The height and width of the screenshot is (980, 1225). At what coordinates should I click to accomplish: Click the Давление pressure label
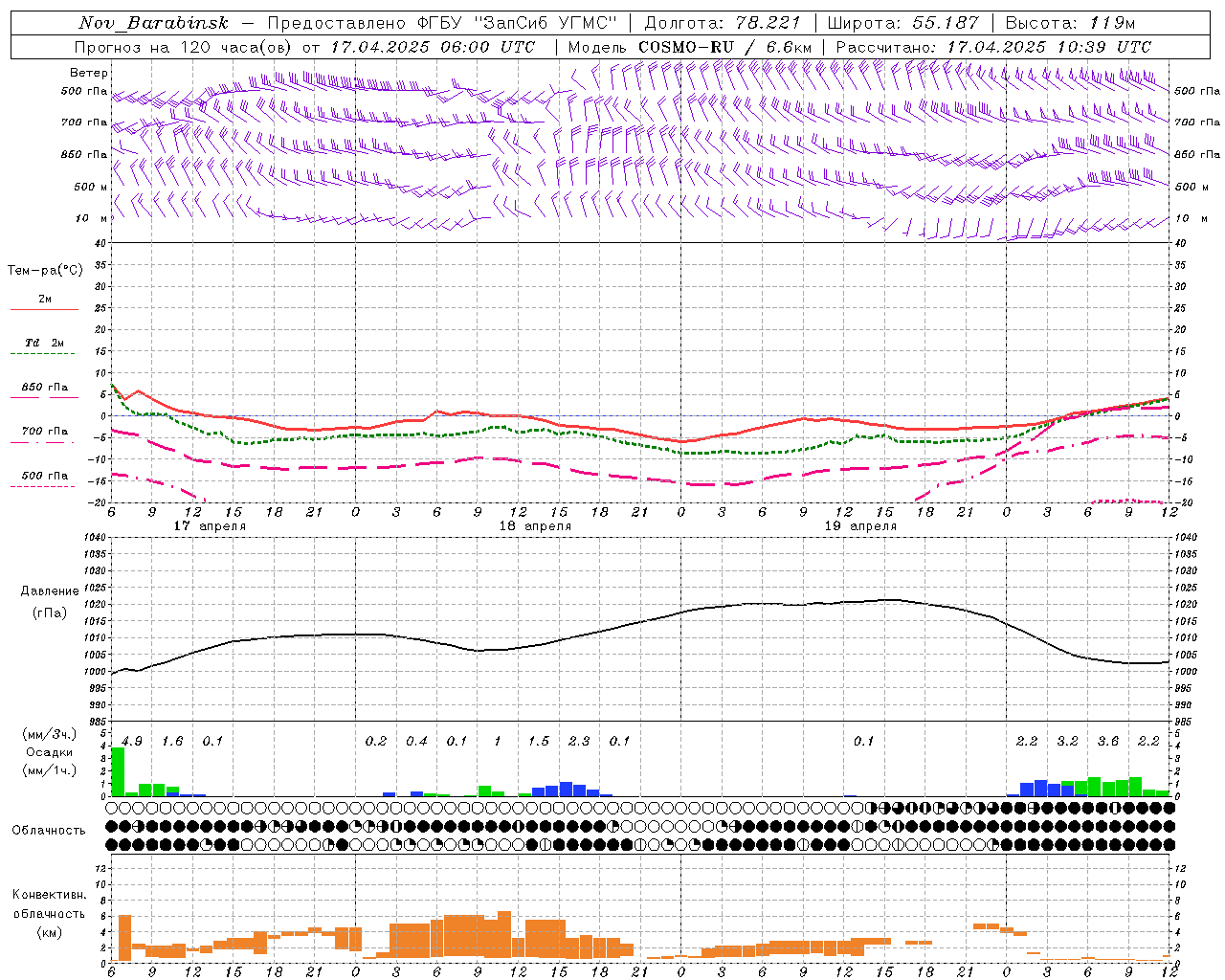(x=50, y=591)
